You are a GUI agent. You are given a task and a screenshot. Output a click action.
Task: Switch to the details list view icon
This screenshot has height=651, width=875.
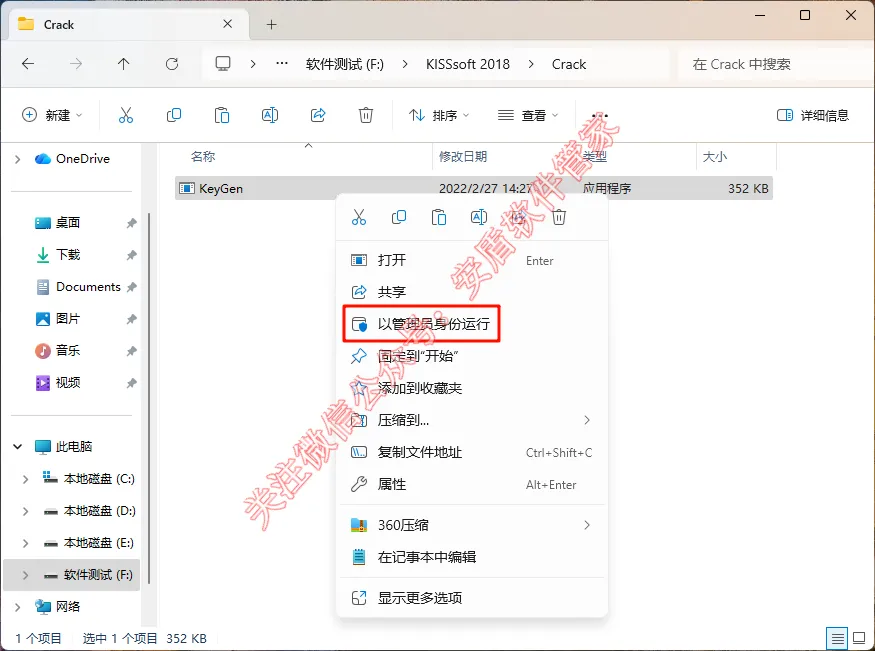837,638
